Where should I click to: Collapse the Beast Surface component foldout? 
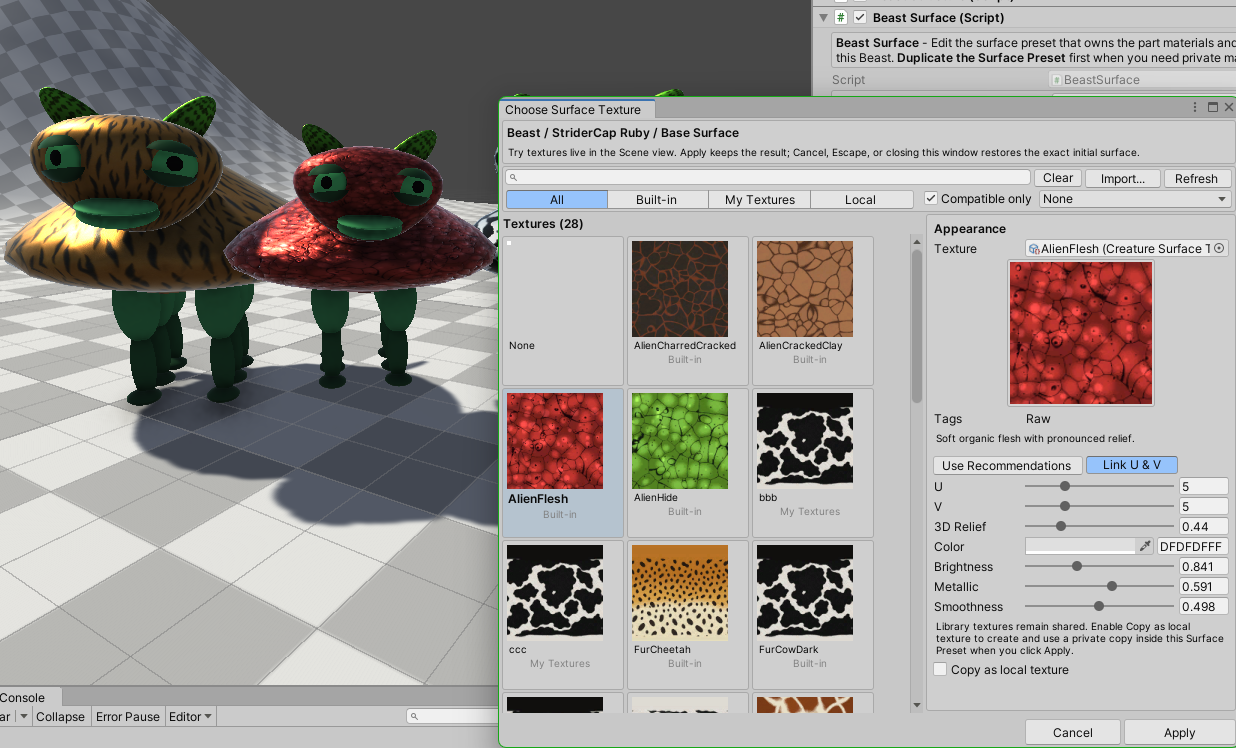(x=823, y=18)
